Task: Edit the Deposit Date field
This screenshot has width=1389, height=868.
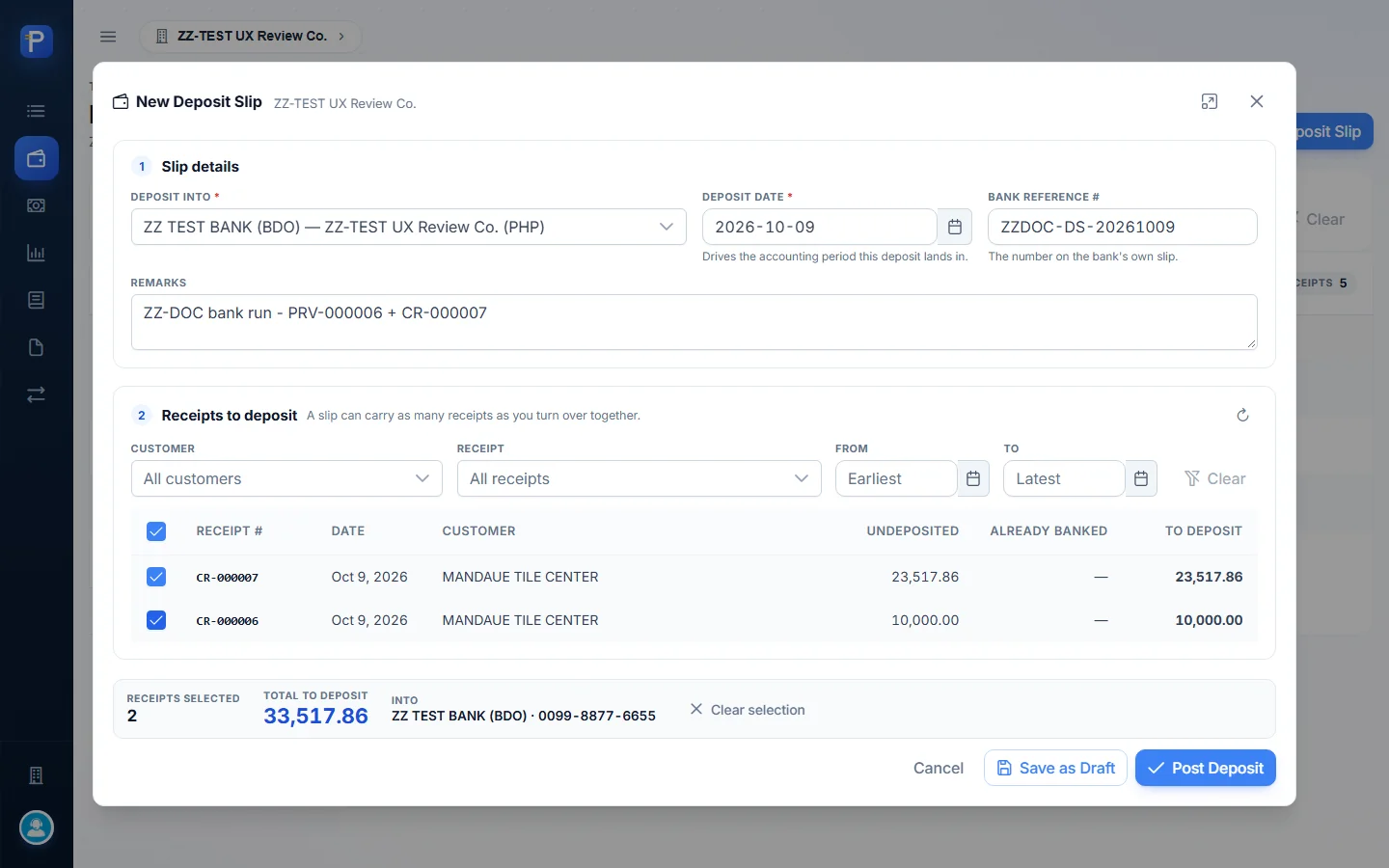Action: (x=820, y=227)
